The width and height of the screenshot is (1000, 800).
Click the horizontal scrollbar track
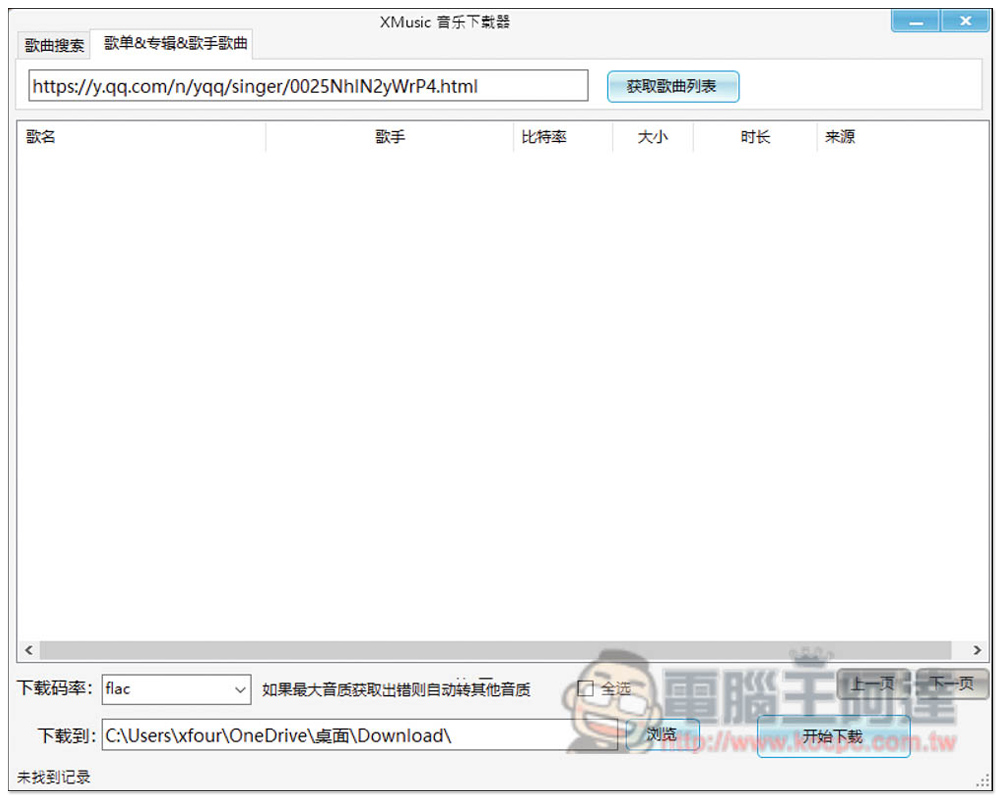500,650
